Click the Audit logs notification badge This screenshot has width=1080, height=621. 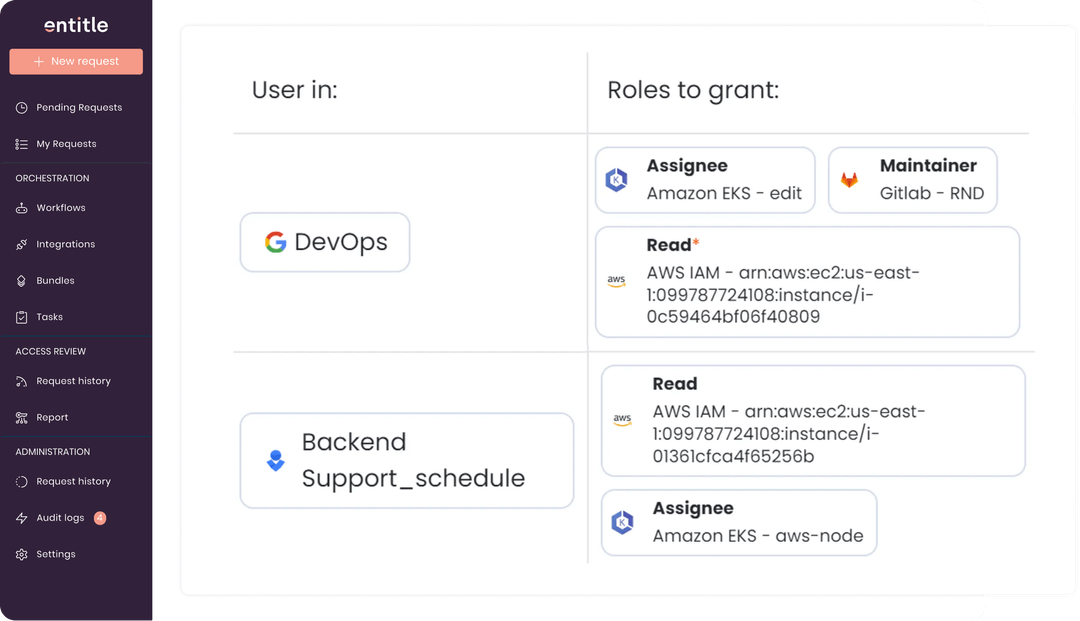click(x=100, y=517)
